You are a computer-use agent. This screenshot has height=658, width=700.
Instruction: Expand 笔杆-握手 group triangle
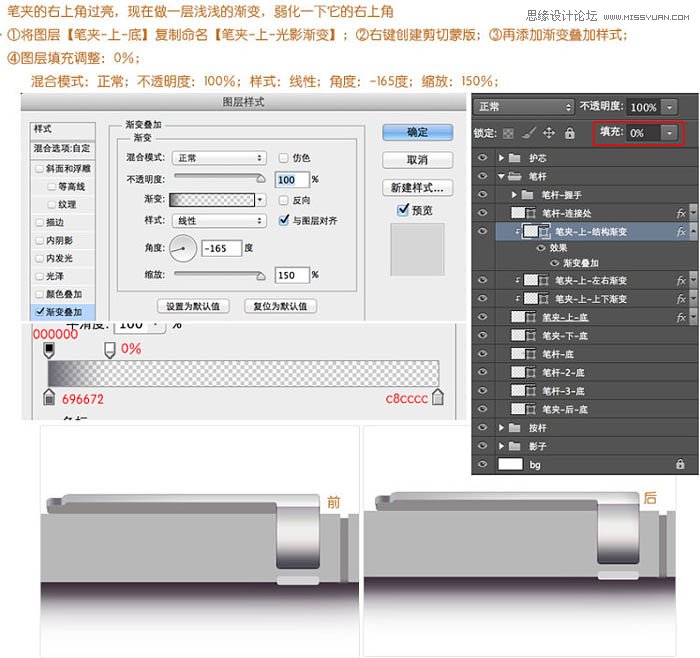coord(514,195)
